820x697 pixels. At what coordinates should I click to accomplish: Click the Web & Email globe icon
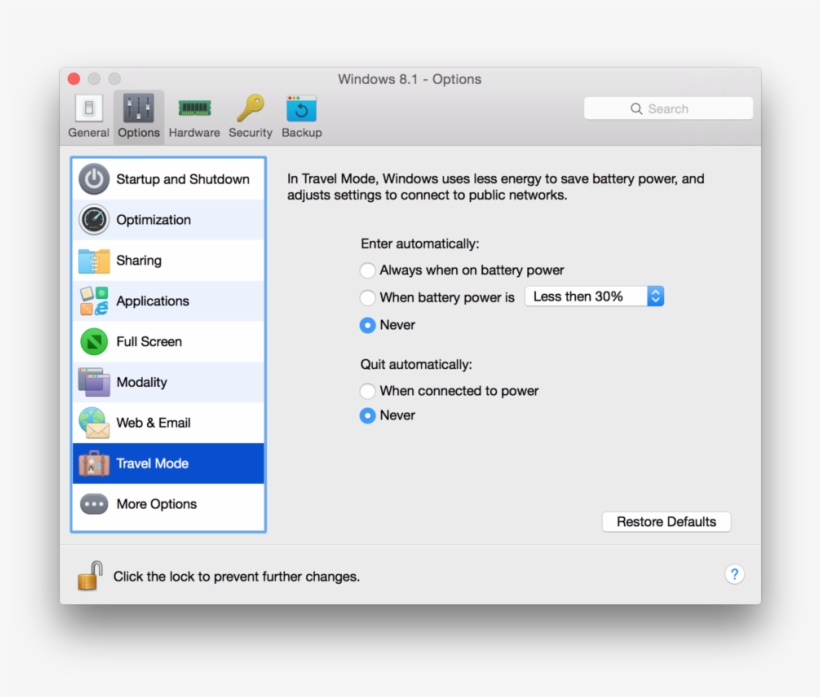click(94, 422)
